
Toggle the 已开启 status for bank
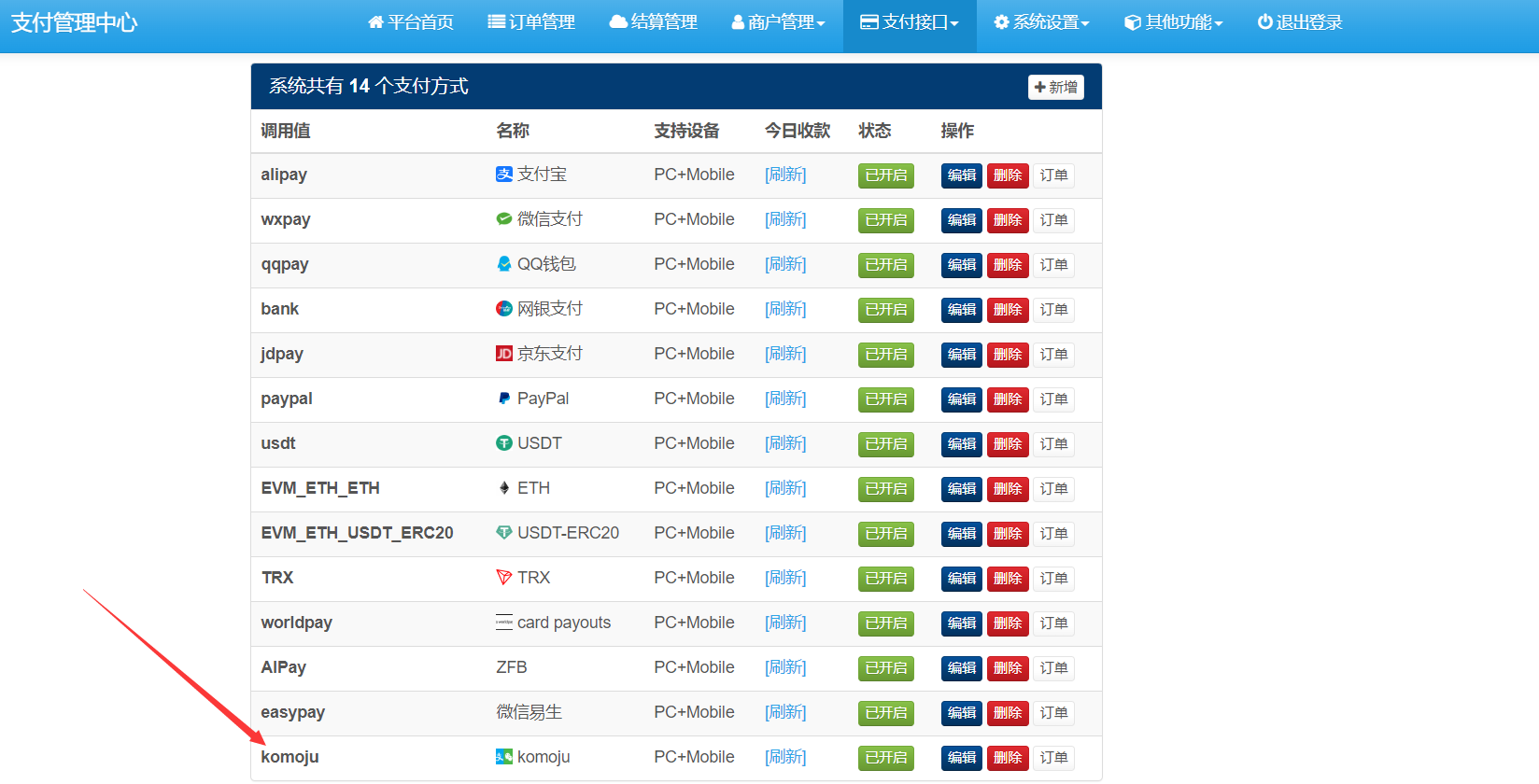pos(886,310)
